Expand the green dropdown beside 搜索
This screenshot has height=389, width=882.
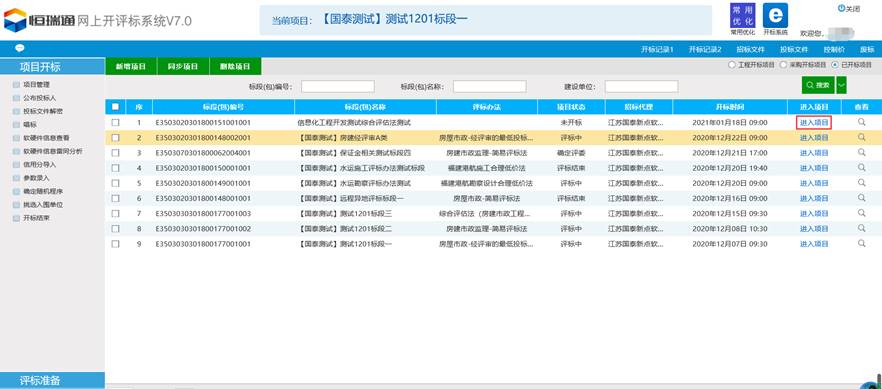842,85
